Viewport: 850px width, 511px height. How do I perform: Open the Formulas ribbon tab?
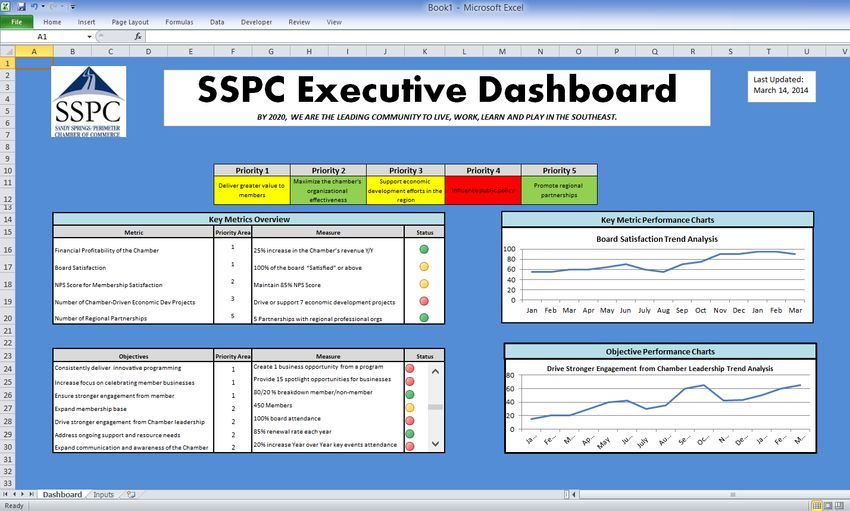179,22
